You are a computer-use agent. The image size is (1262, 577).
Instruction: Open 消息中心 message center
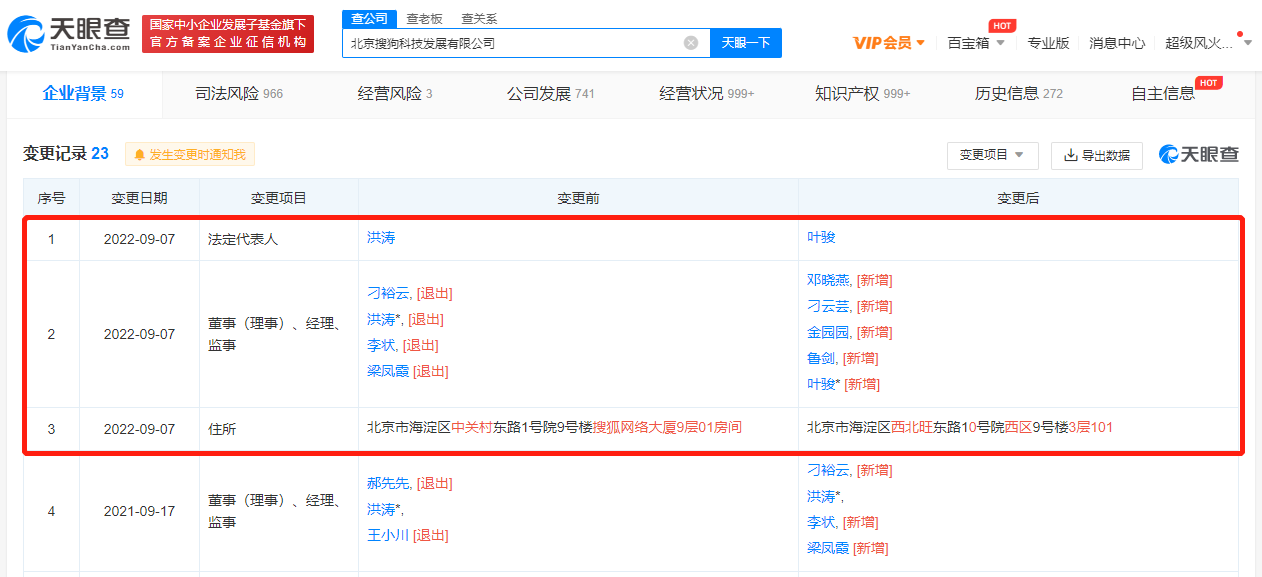tap(1117, 43)
